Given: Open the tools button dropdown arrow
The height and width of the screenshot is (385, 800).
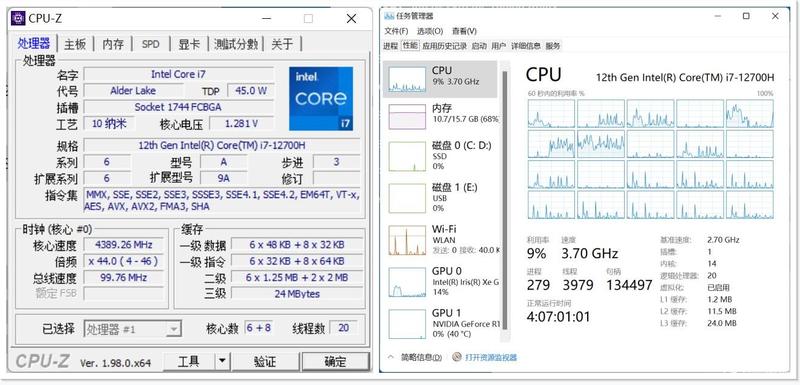Looking at the screenshot, I should [222, 362].
